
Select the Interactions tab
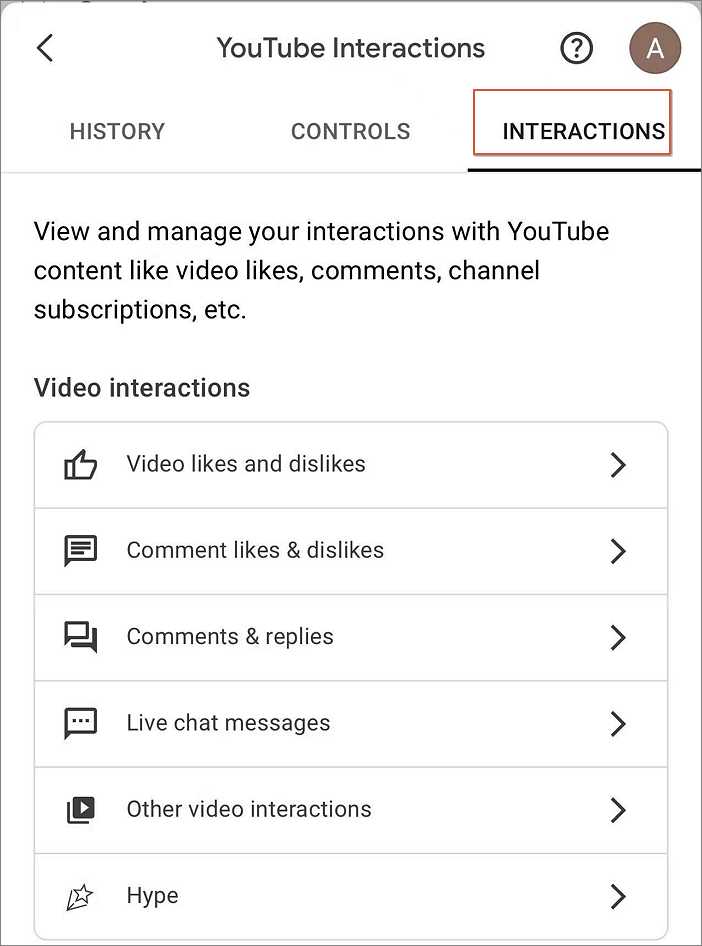[583, 131]
